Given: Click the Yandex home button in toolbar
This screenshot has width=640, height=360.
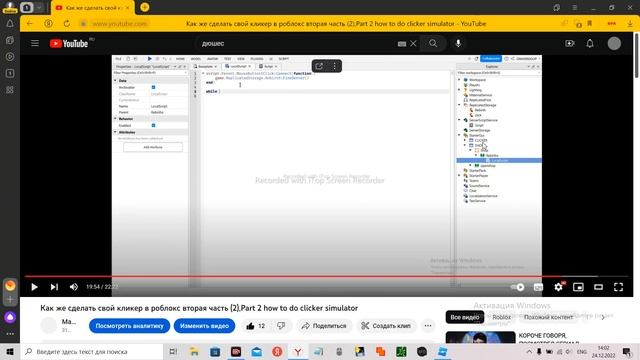Looking at the screenshot, I should click(49, 24).
